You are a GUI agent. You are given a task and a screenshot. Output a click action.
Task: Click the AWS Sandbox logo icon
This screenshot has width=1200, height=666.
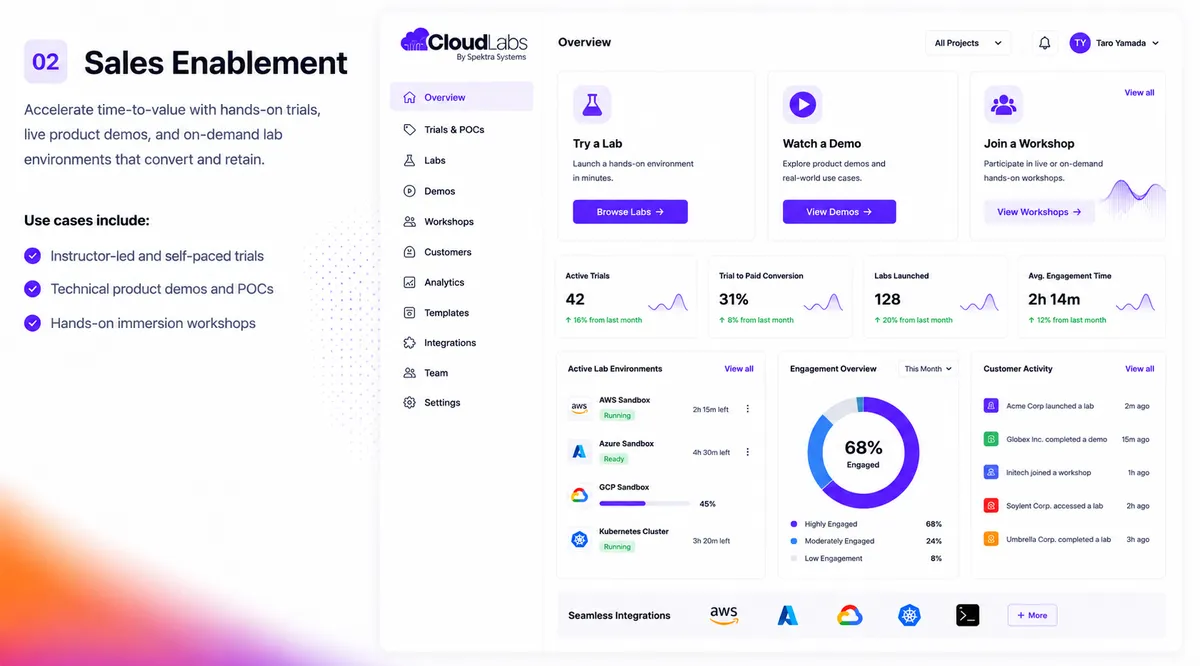pos(579,408)
